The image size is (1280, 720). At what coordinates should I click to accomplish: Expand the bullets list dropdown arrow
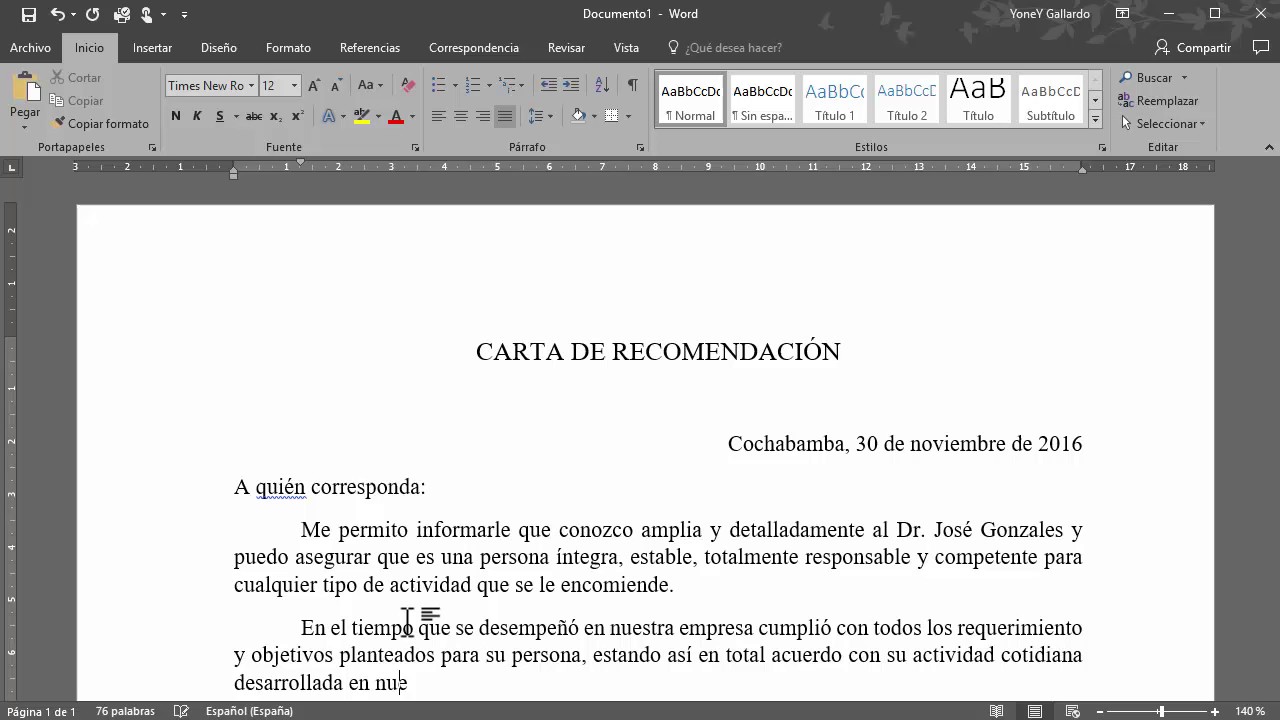455,86
